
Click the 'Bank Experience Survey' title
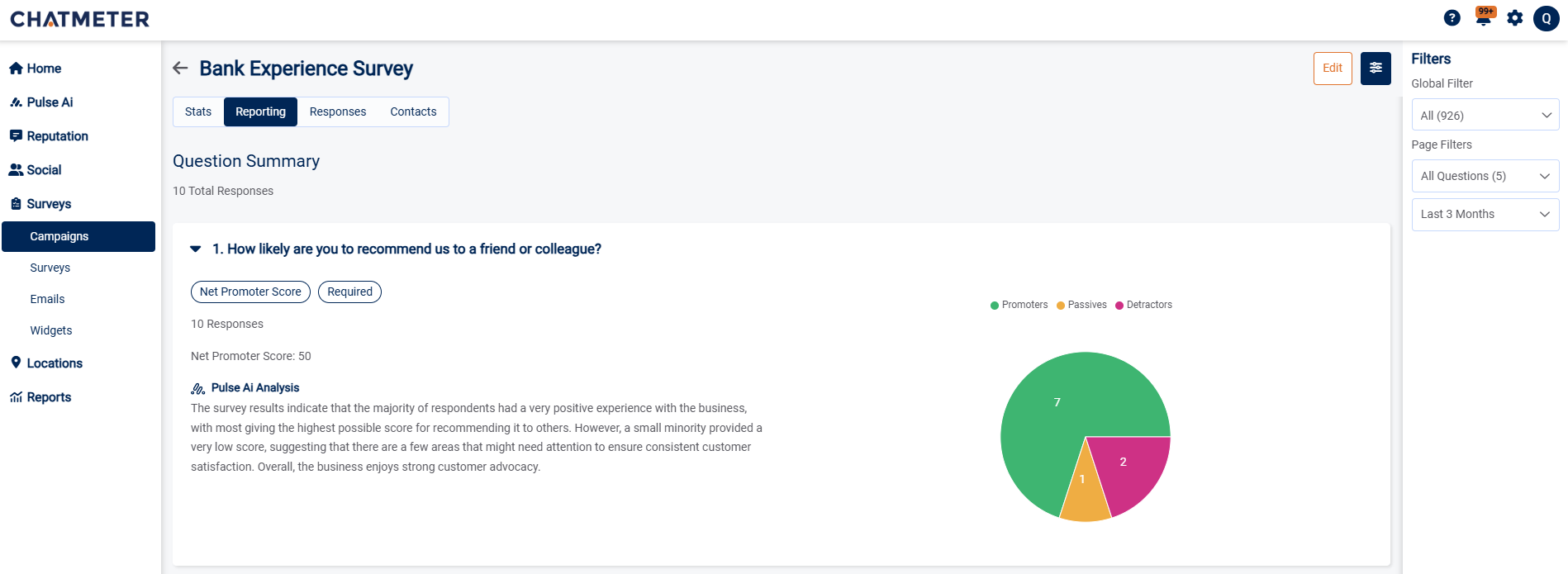tap(306, 69)
